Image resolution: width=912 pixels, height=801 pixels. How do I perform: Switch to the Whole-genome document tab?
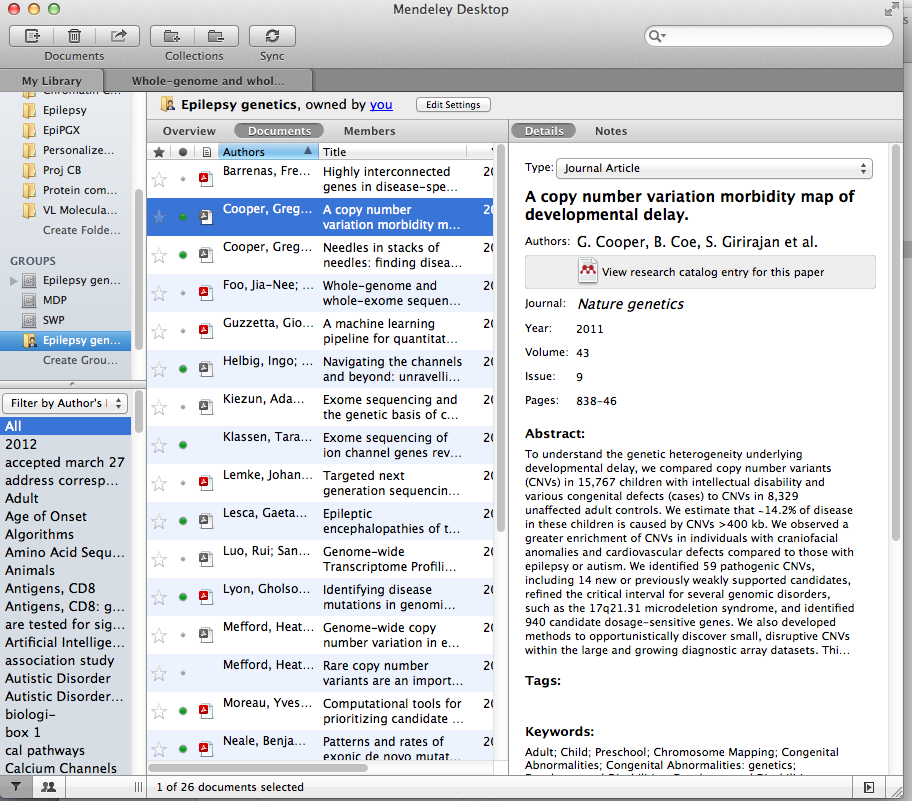(208, 81)
